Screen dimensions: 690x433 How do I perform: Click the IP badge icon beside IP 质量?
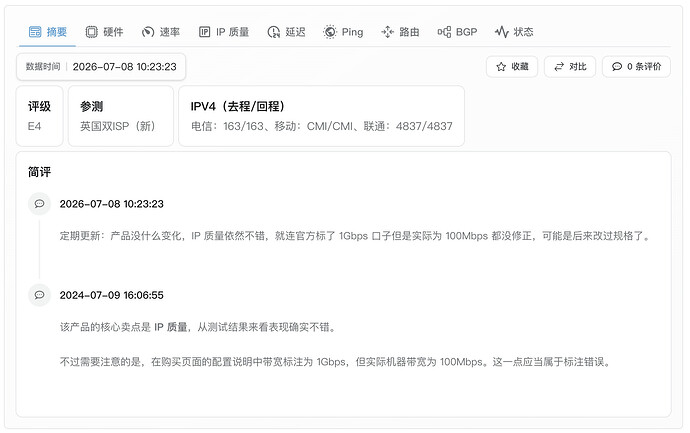click(x=205, y=32)
